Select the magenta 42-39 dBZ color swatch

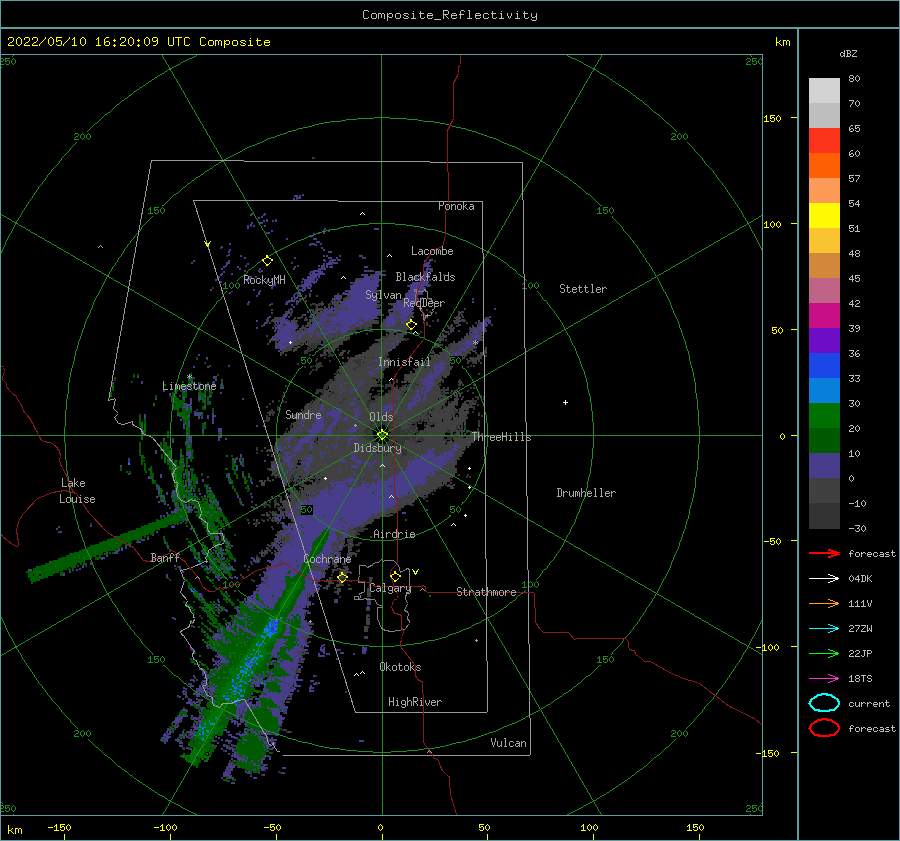[824, 316]
